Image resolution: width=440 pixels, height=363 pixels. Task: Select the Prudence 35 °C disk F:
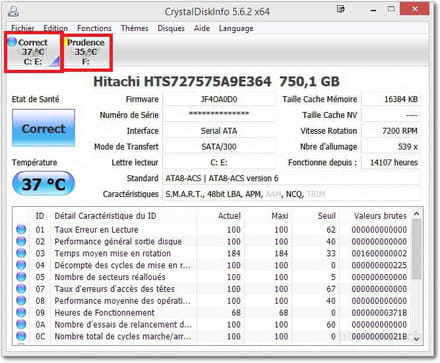pos(86,52)
